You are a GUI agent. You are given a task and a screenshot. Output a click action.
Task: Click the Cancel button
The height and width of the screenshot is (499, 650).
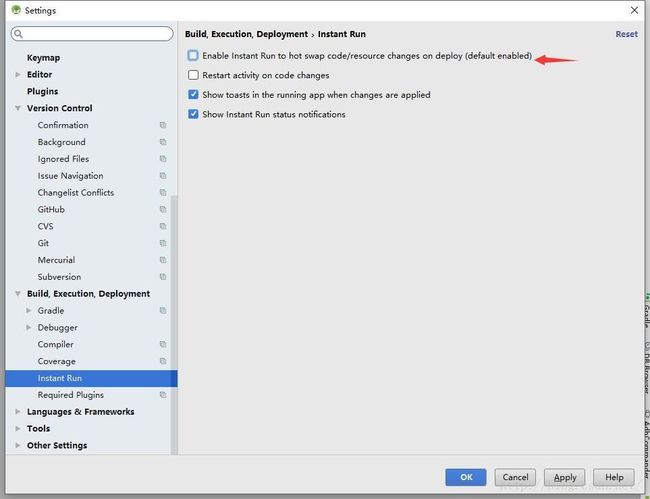[x=515, y=477]
